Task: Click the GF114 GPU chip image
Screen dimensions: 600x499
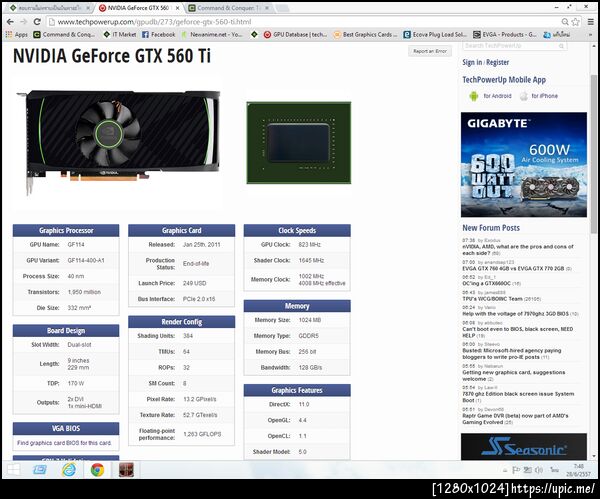Action: [298, 142]
